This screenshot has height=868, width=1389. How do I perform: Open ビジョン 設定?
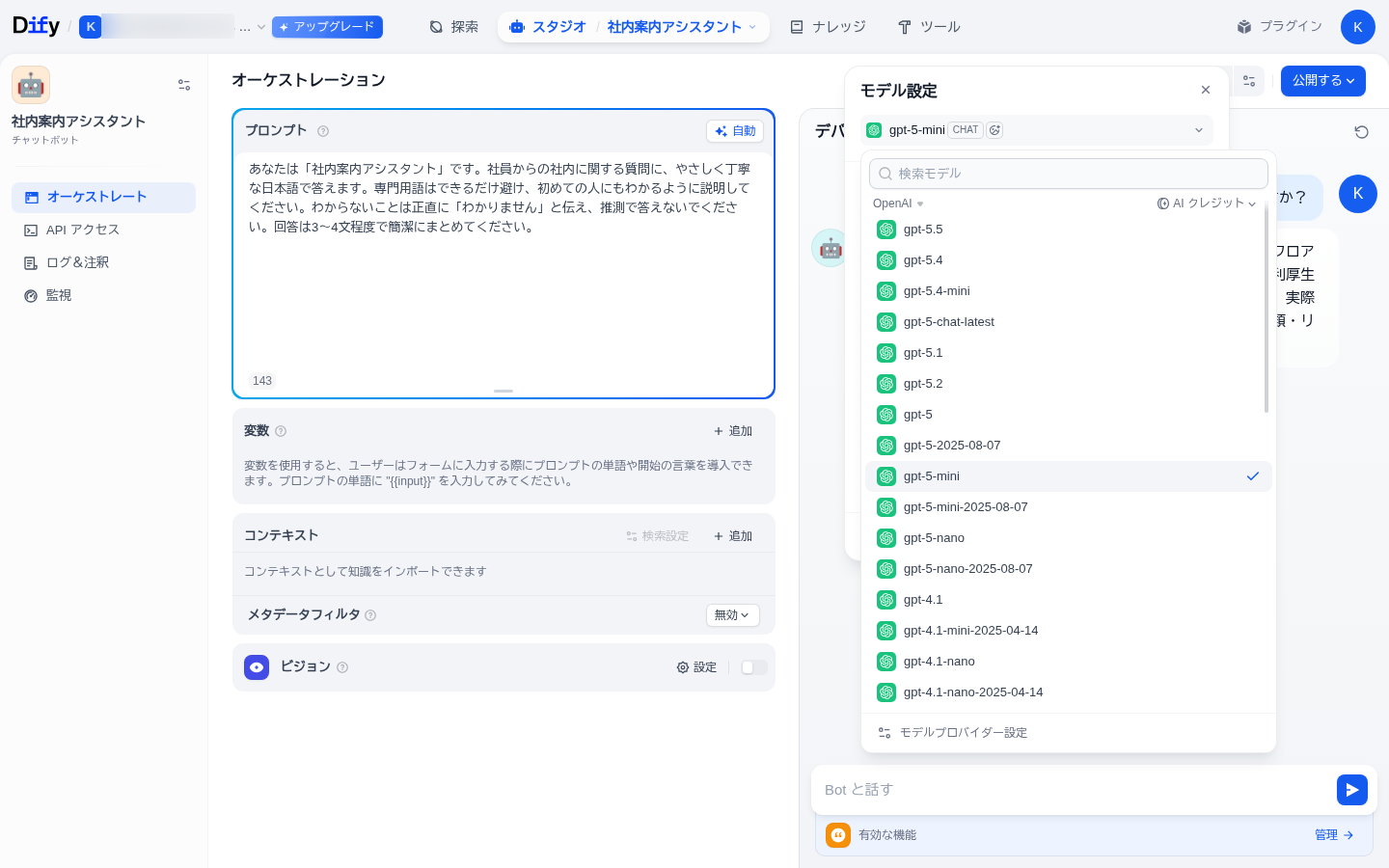tap(696, 667)
